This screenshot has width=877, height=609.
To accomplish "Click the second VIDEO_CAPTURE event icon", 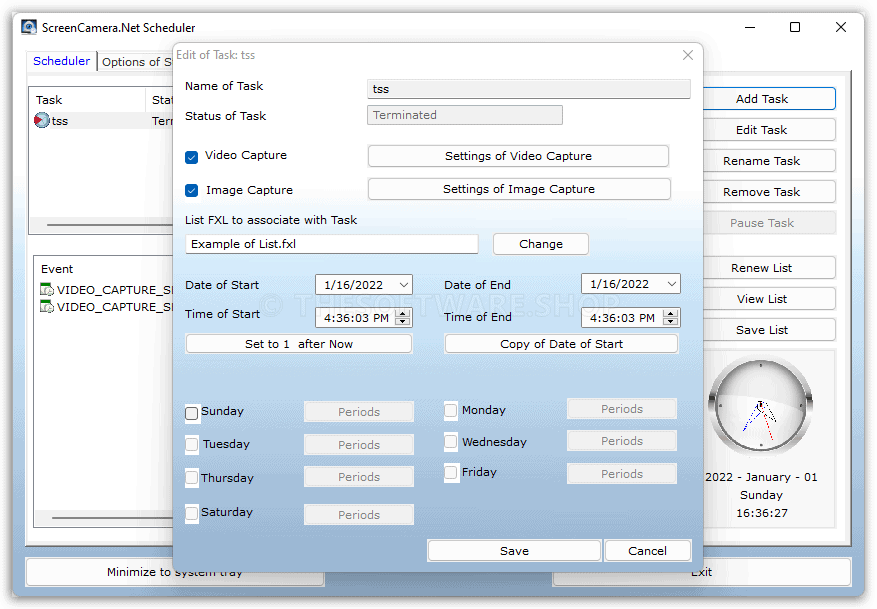I will click(47, 307).
